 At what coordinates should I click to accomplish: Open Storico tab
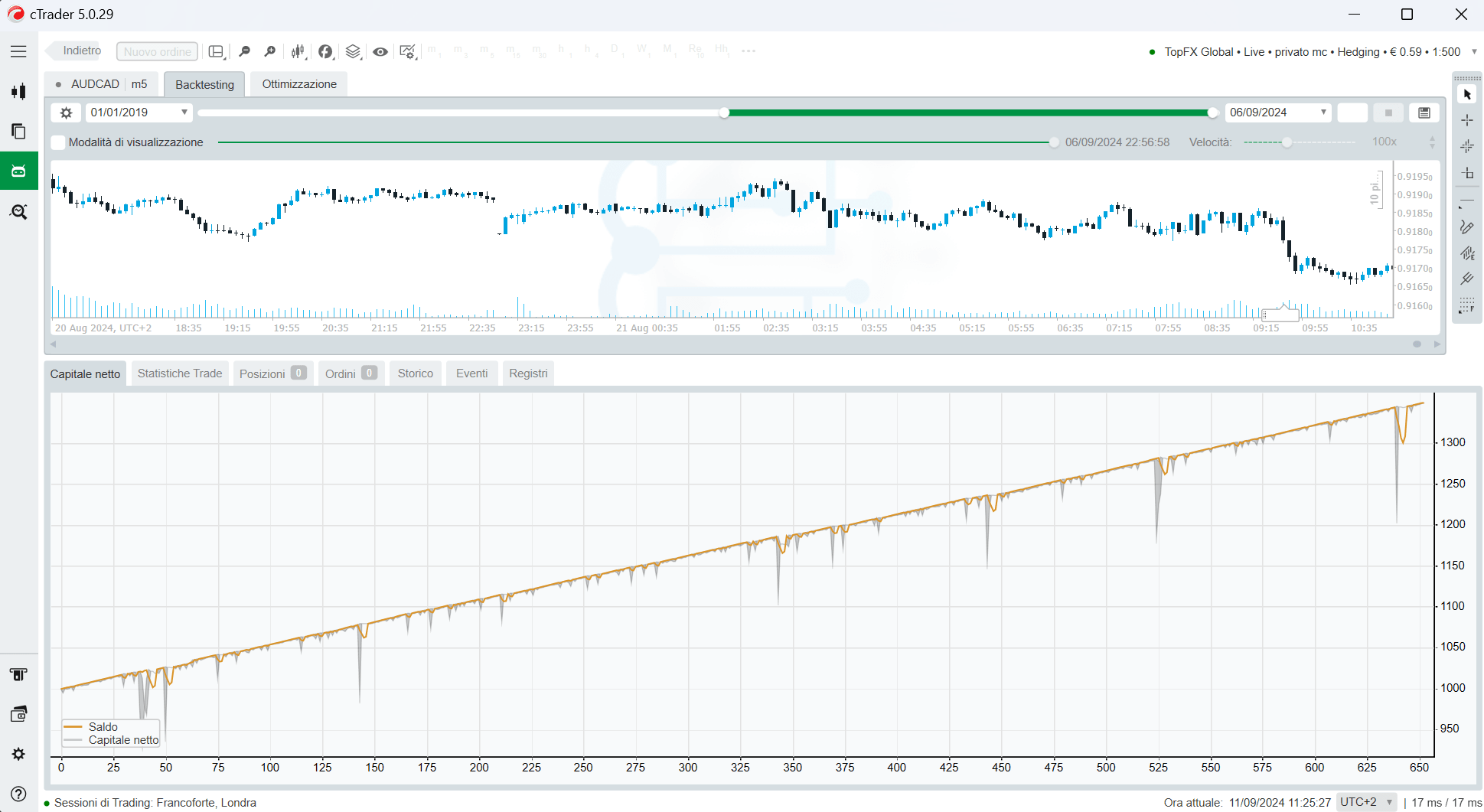tap(416, 373)
